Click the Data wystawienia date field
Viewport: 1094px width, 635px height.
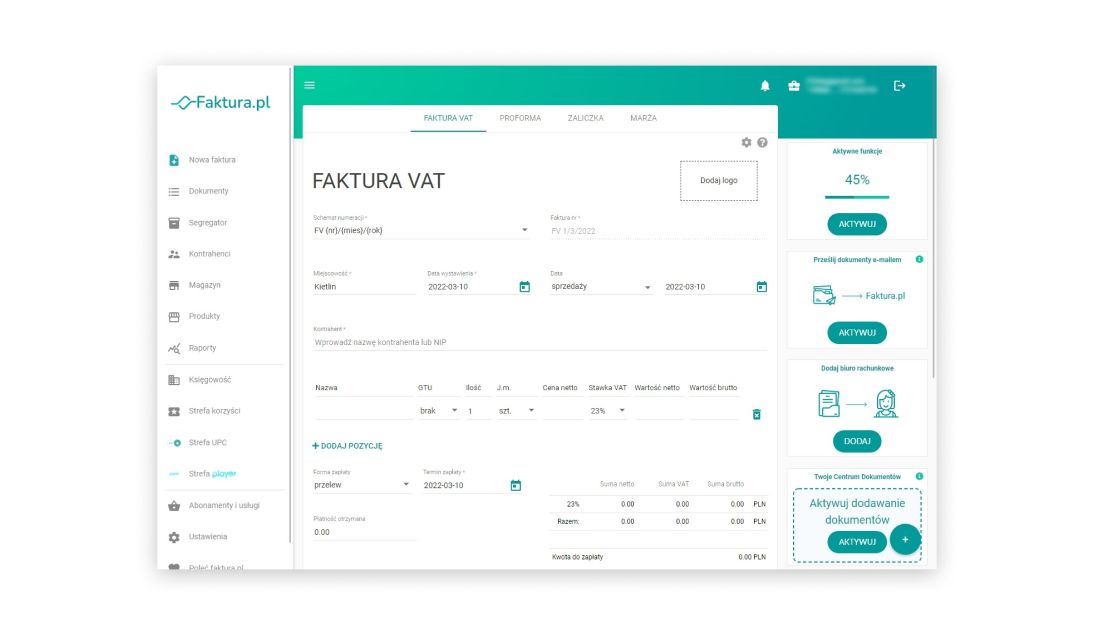(x=470, y=287)
